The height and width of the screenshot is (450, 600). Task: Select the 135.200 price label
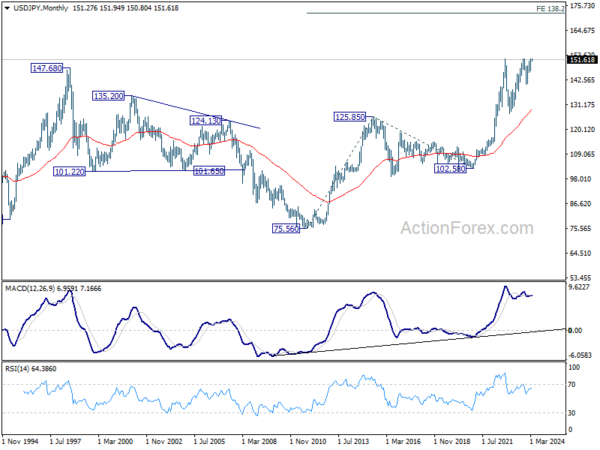tap(109, 96)
